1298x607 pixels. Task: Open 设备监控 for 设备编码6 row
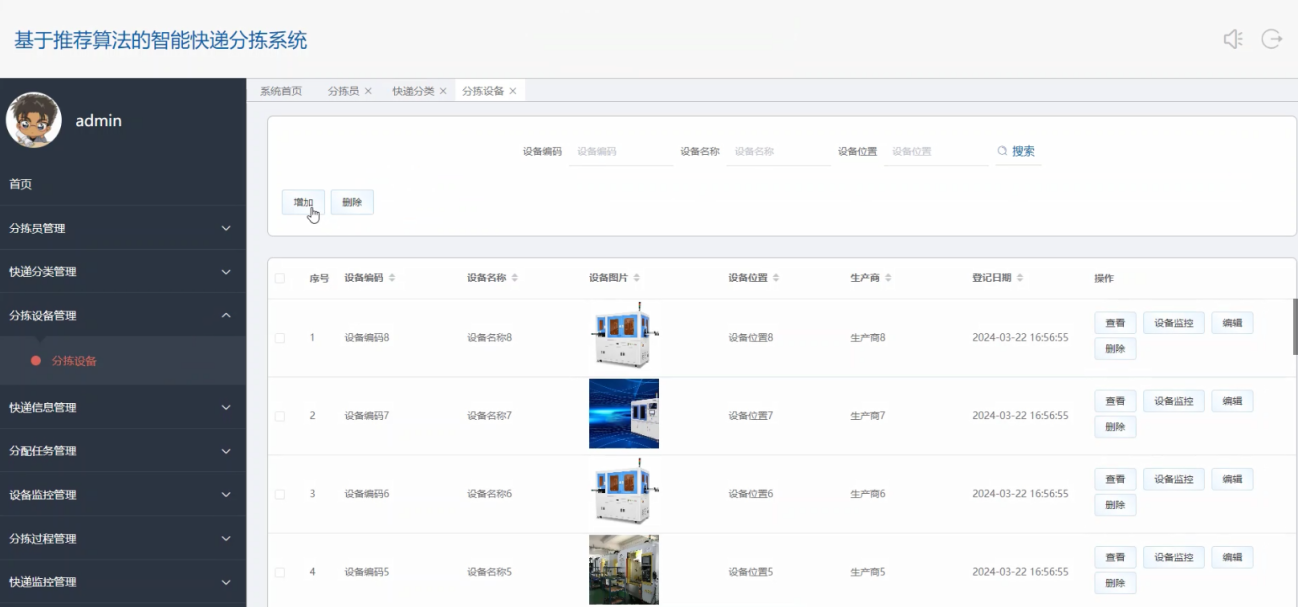tap(1174, 479)
